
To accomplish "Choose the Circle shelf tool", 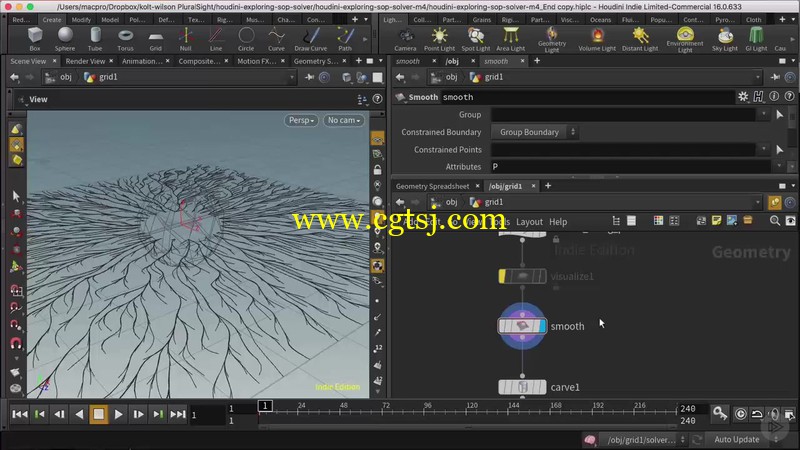I will pyautogui.click(x=246, y=39).
